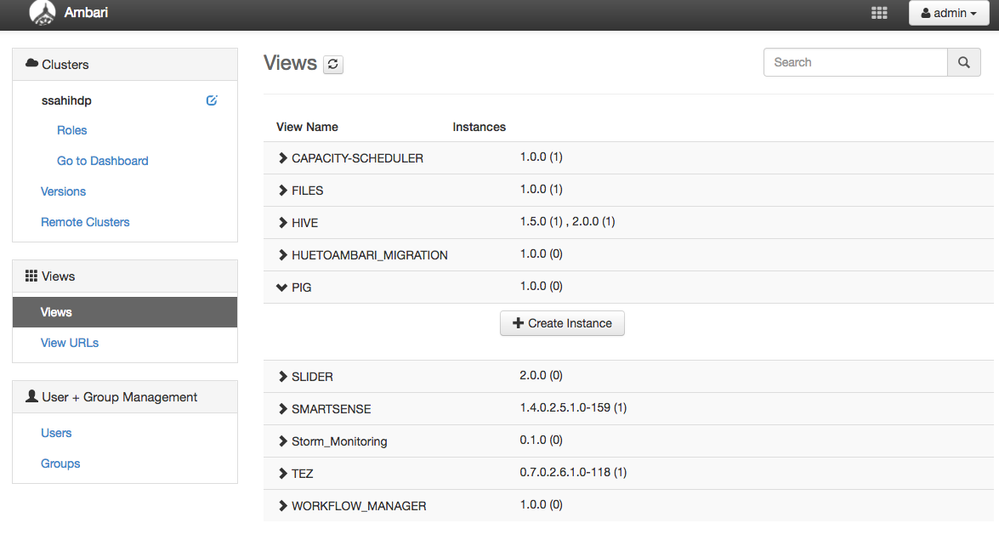Edit the ssahihdp cluster name
Image resolution: width=999 pixels, height=558 pixels.
point(212,100)
